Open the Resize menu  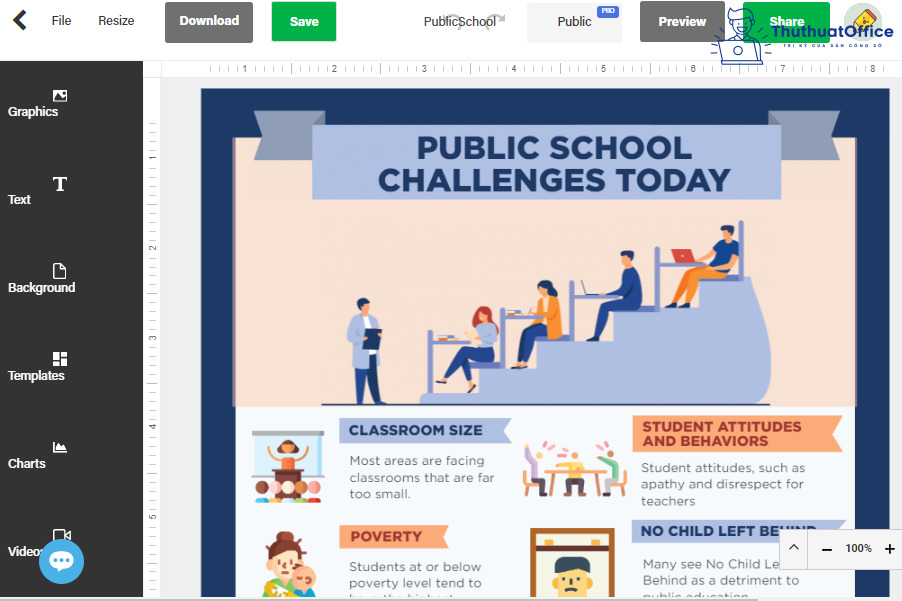coord(115,19)
